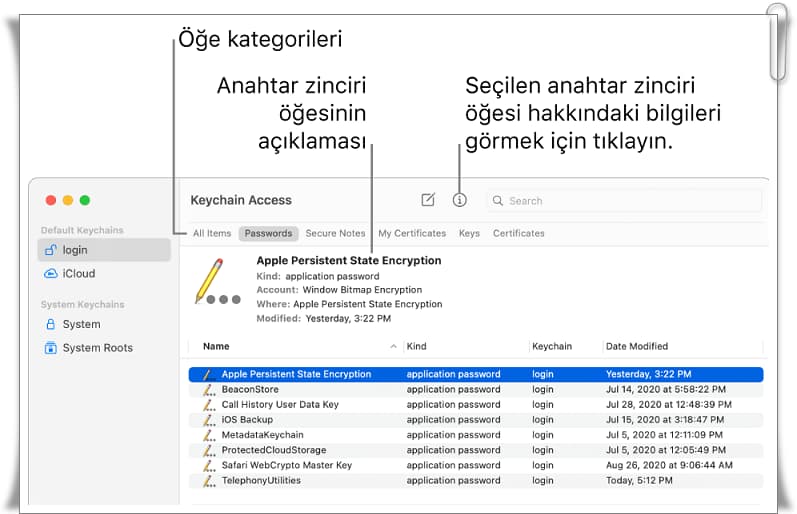797x514 pixels.
Task: Click the Jul 14, 2020 date cell
Action: click(x=666, y=389)
